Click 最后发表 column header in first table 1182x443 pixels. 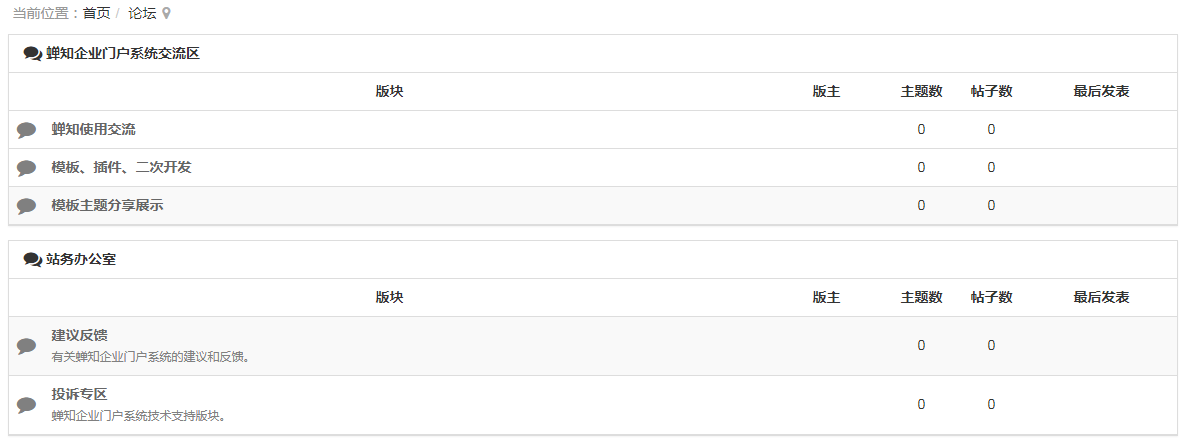[x=1101, y=92]
